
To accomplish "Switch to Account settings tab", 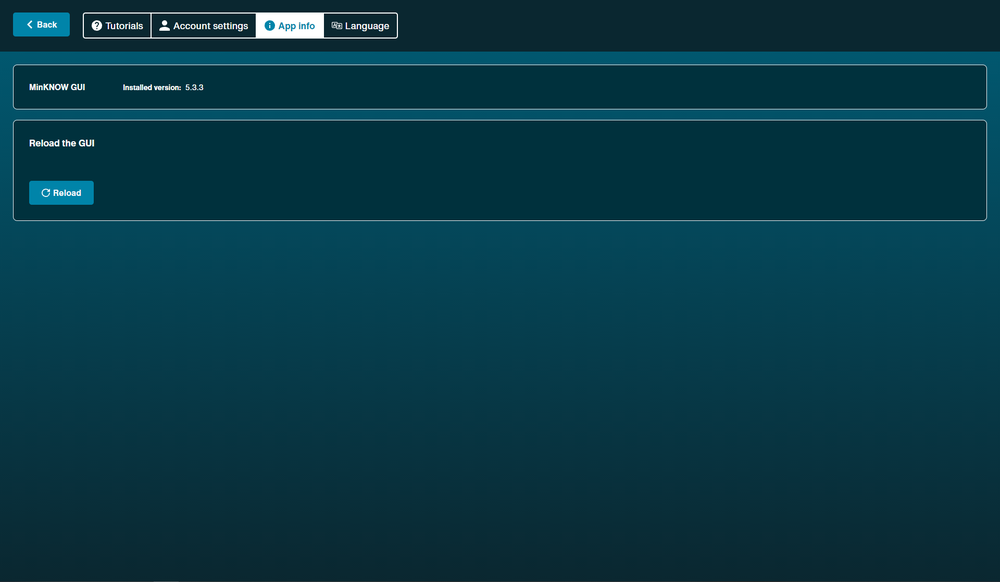I will (203, 25).
